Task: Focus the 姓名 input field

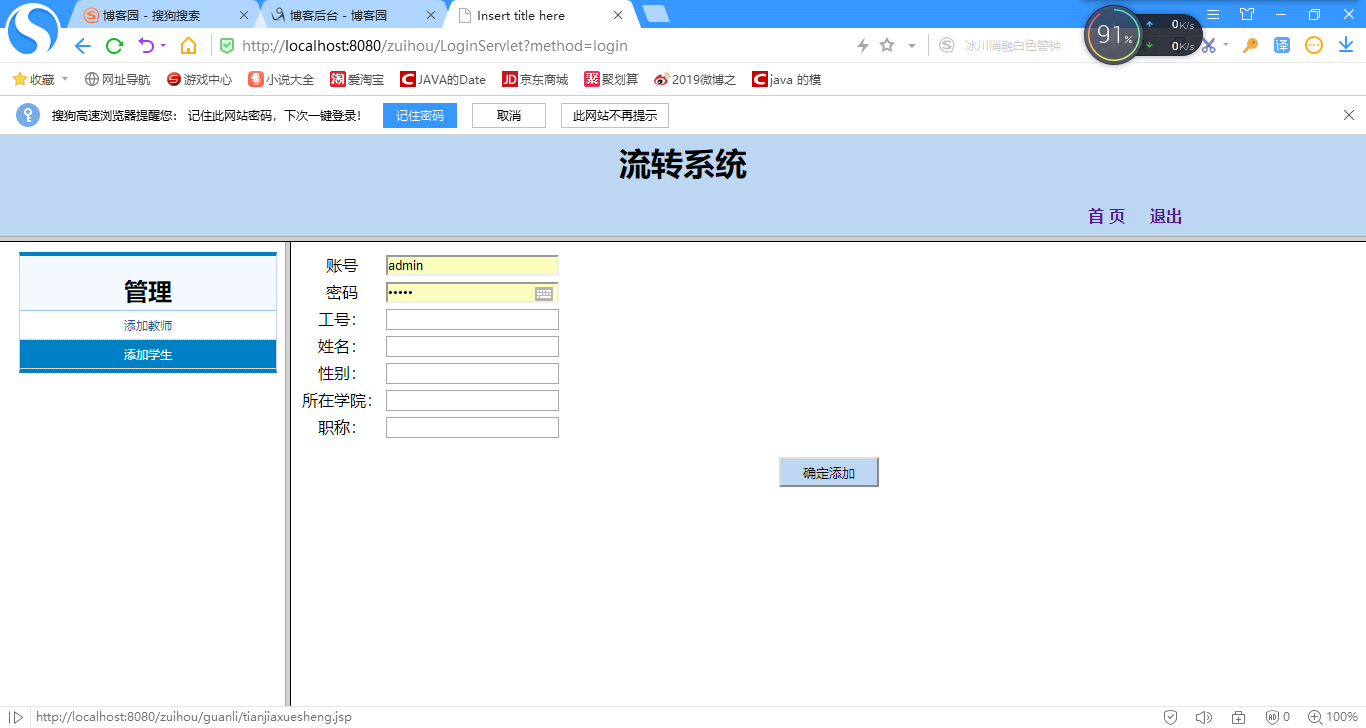Action: point(472,346)
